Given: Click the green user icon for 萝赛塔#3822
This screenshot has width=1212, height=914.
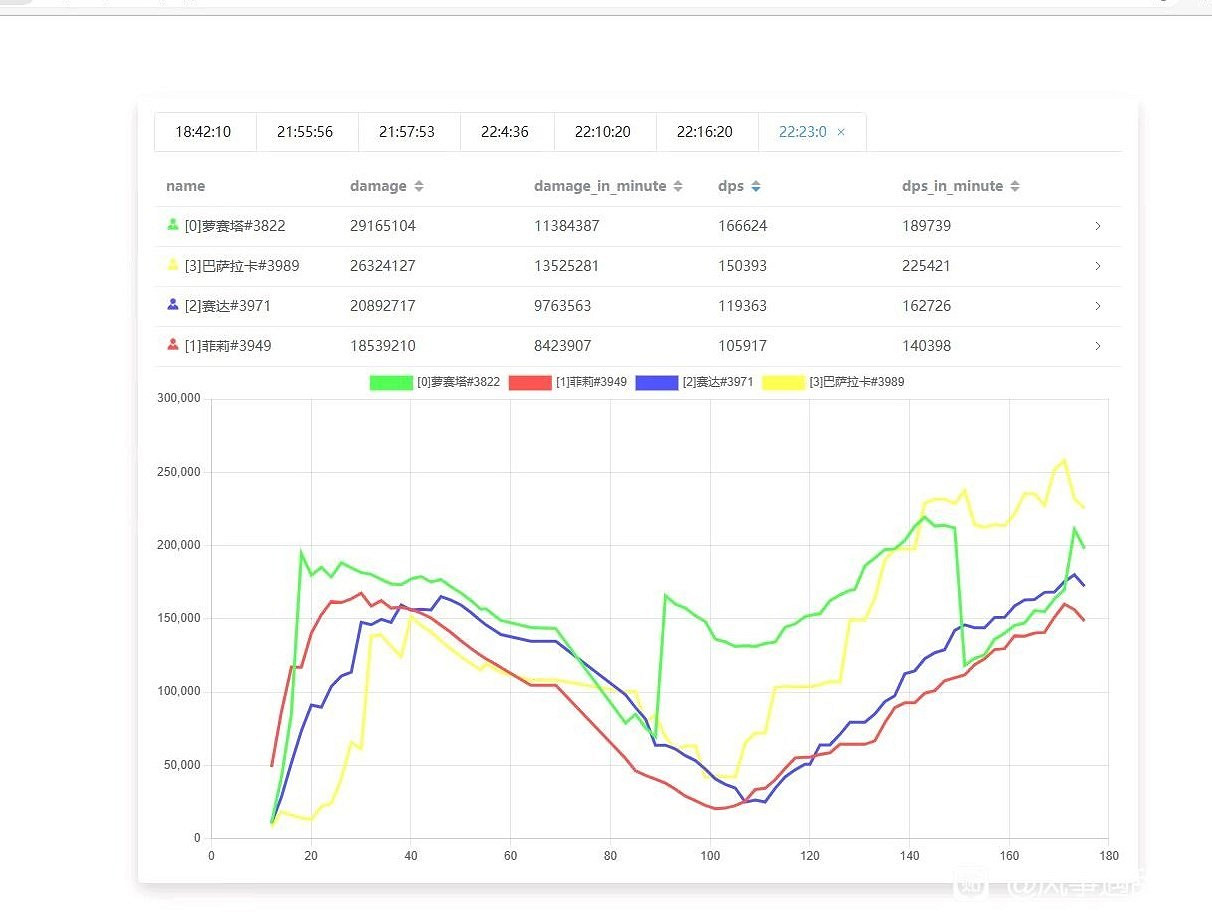Looking at the screenshot, I should (x=173, y=225).
